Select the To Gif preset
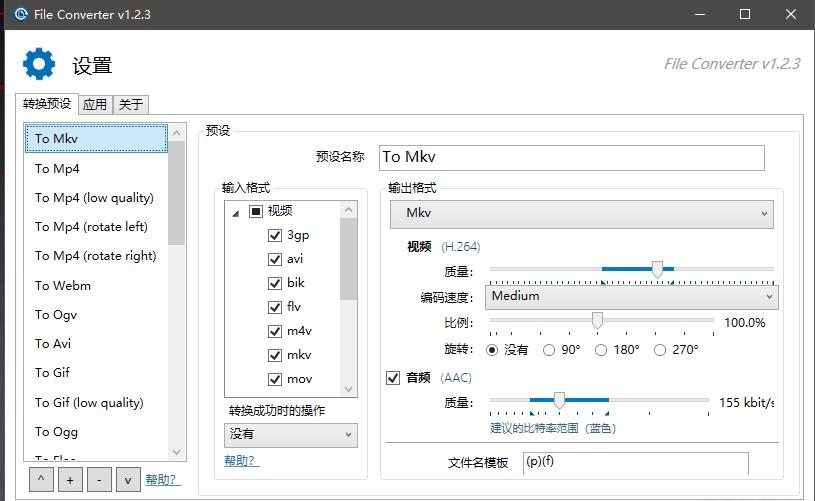Viewport: 815px width, 501px height. [x=96, y=373]
